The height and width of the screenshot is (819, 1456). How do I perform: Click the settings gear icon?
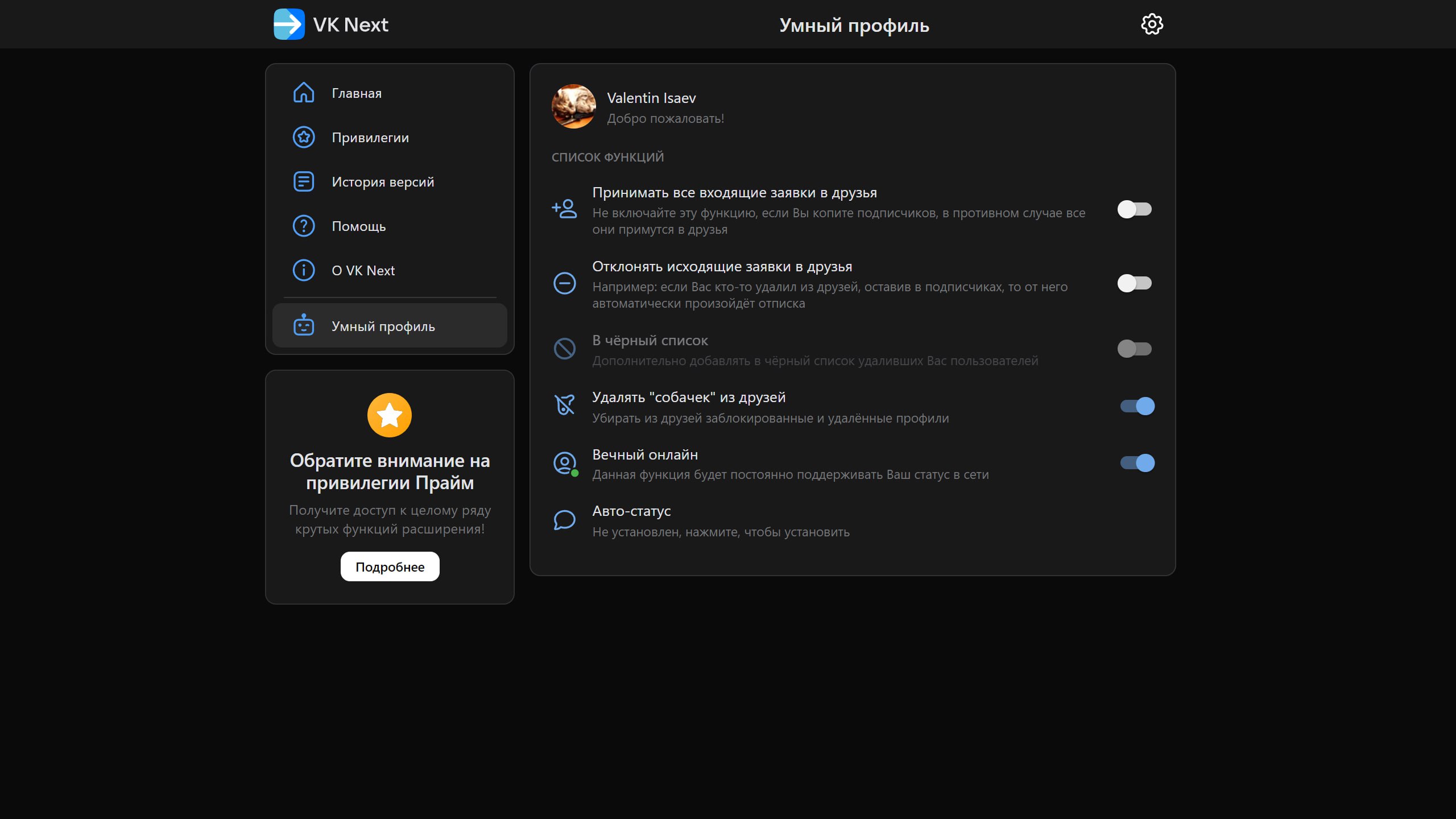pyautogui.click(x=1152, y=24)
